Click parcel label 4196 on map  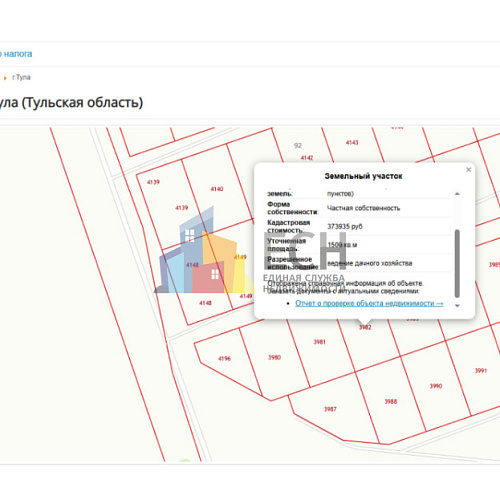coord(224,359)
